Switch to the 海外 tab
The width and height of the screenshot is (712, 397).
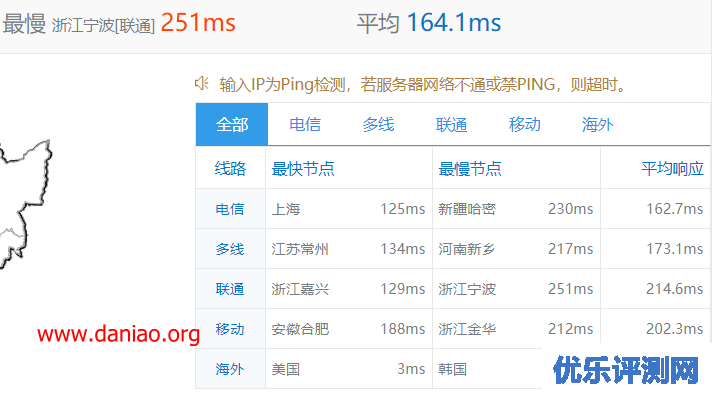click(x=598, y=124)
